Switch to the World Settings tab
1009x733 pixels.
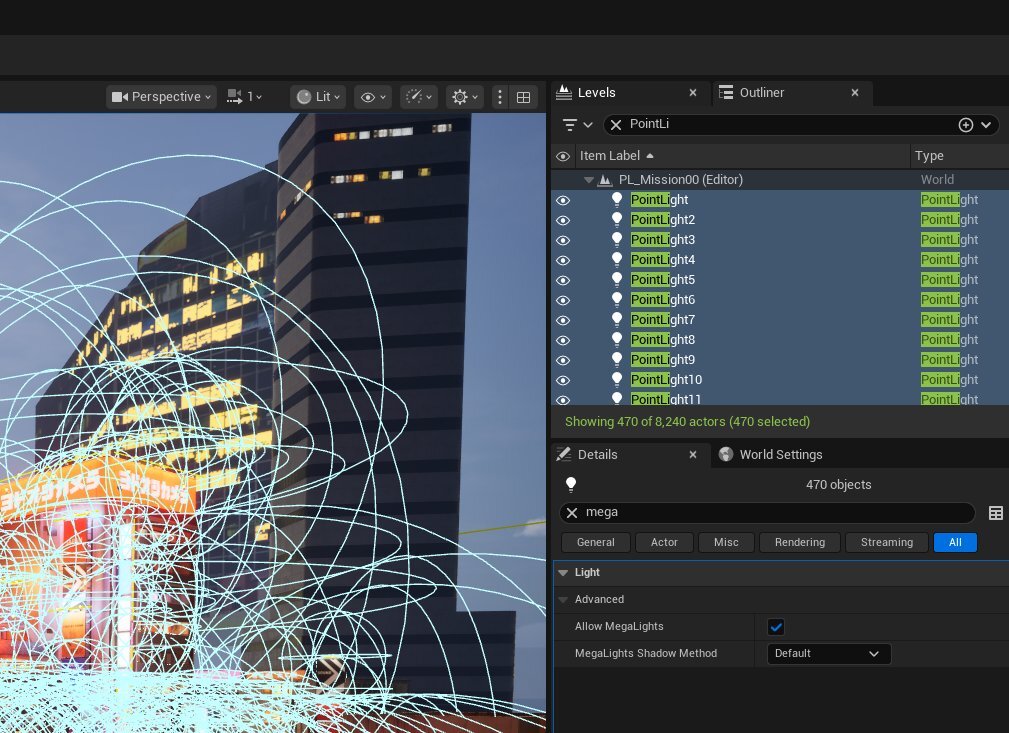(770, 455)
